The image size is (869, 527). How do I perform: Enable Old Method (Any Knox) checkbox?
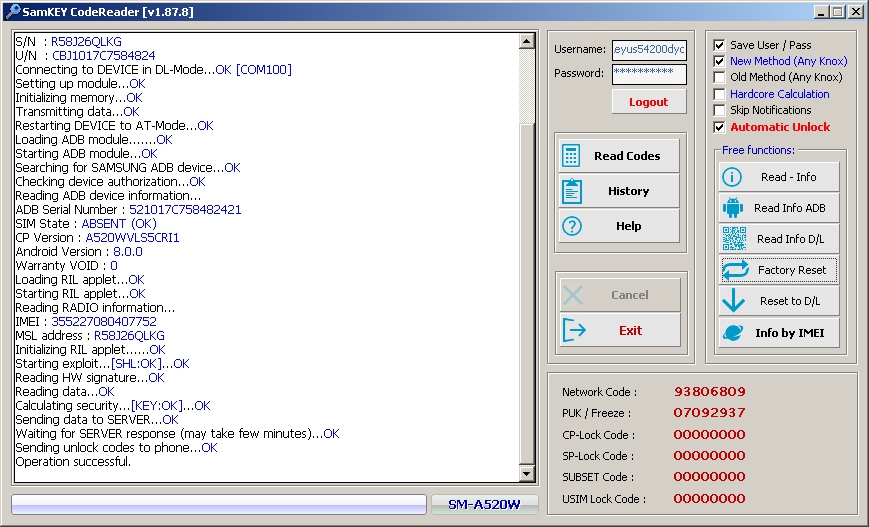719,77
